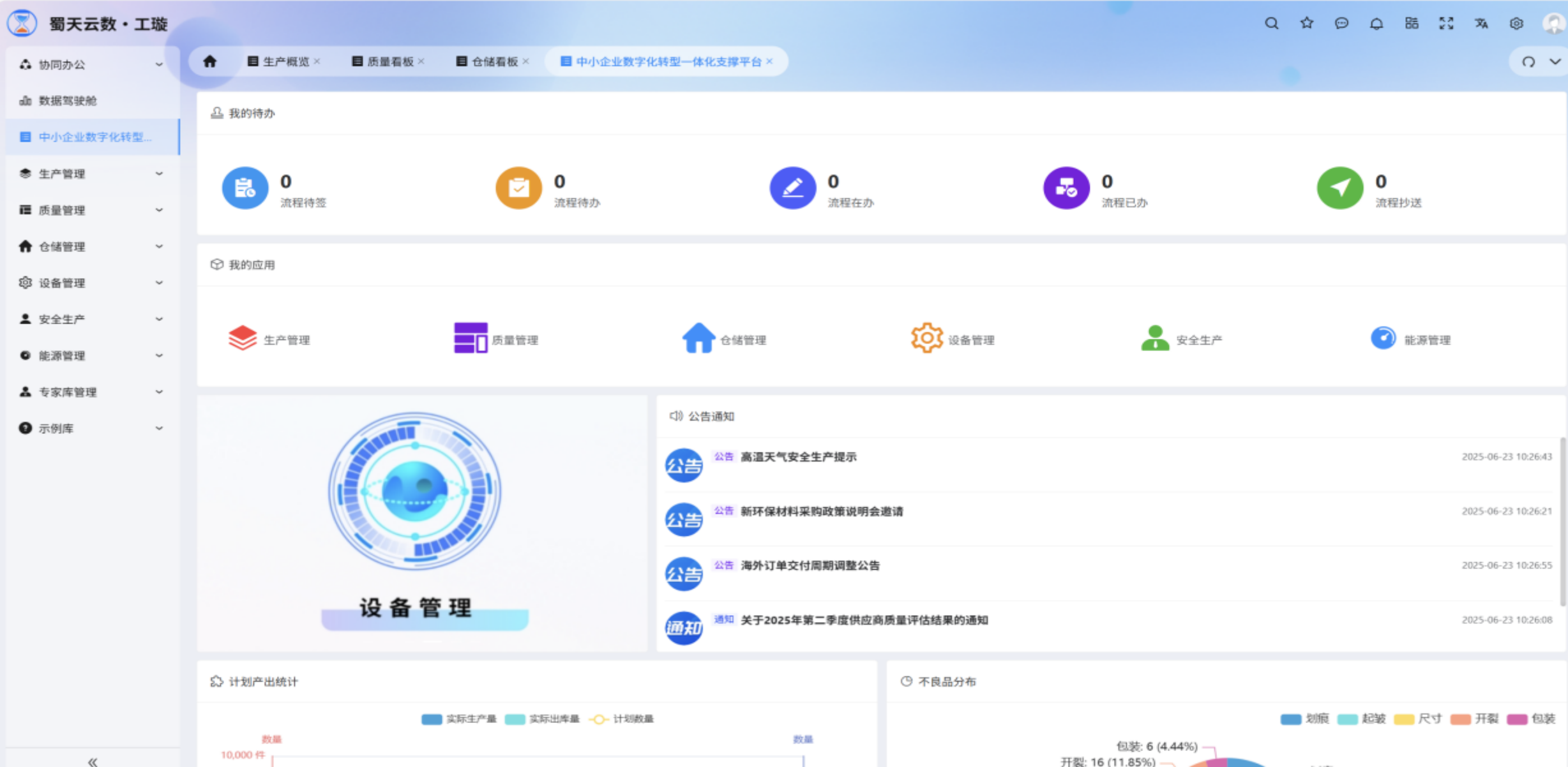
Task: Toggle 计划数量 legend series
Action: 622,719
